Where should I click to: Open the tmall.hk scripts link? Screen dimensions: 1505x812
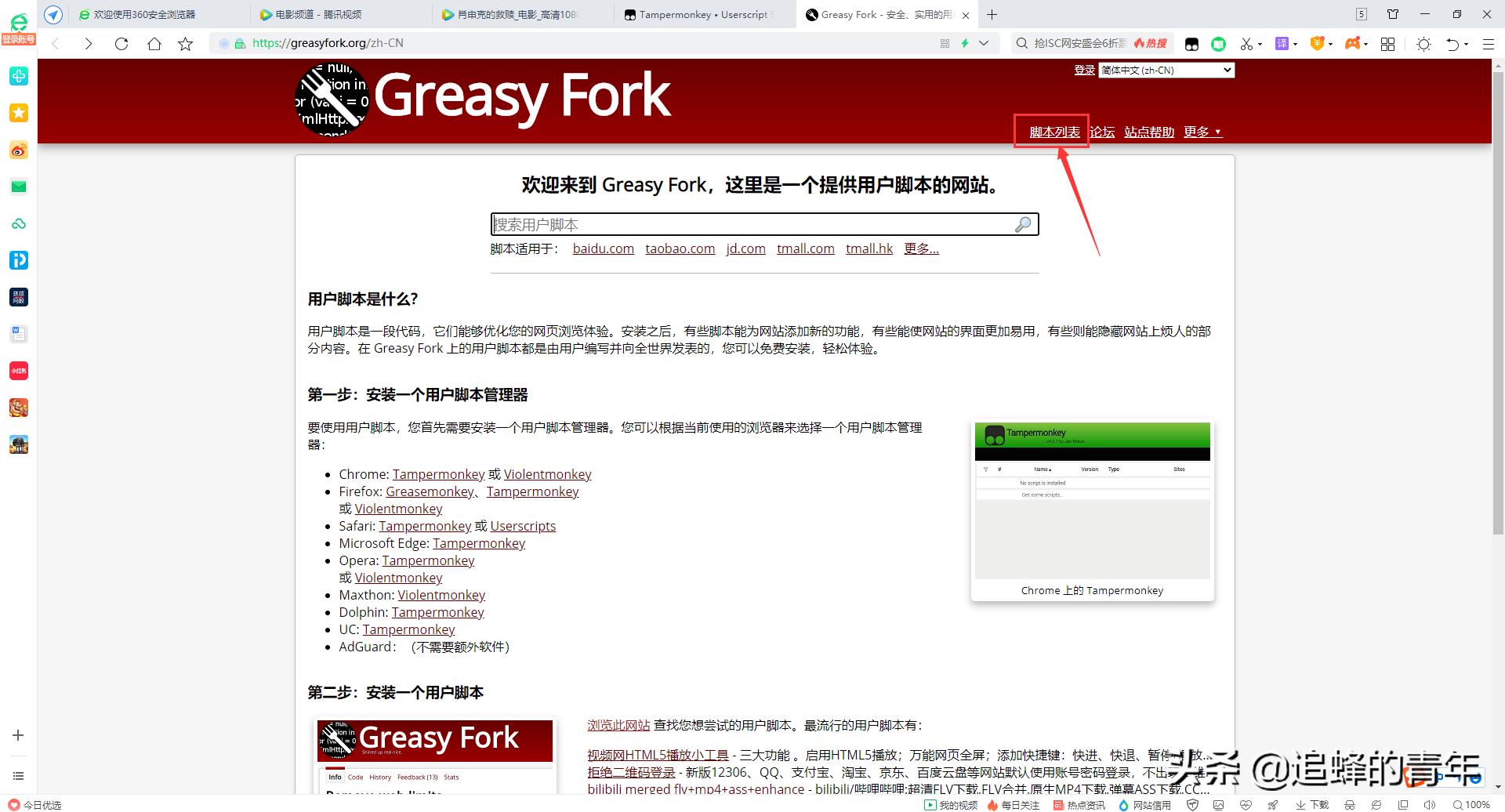coord(869,248)
